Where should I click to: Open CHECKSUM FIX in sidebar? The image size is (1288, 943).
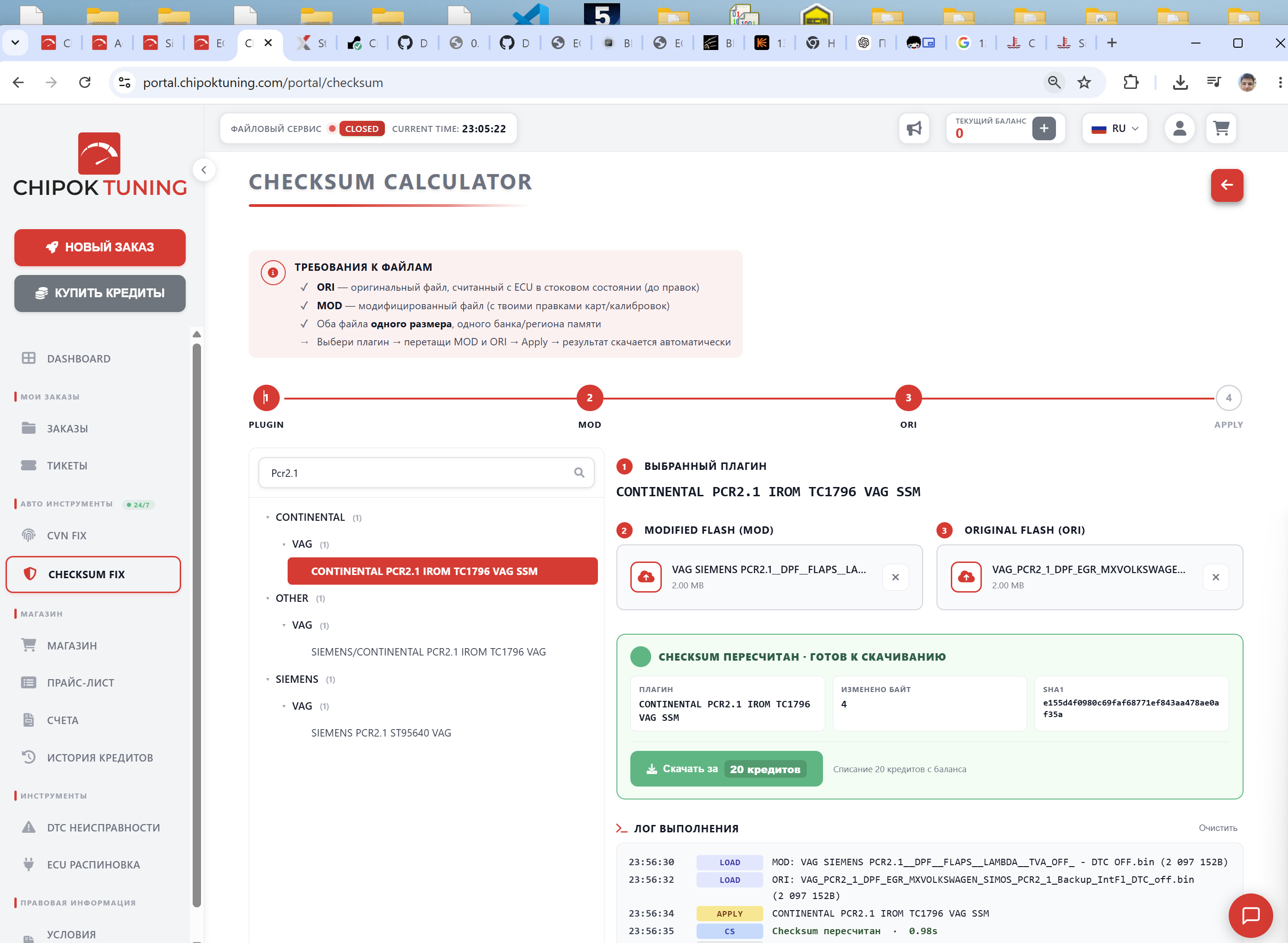pyautogui.click(x=93, y=574)
